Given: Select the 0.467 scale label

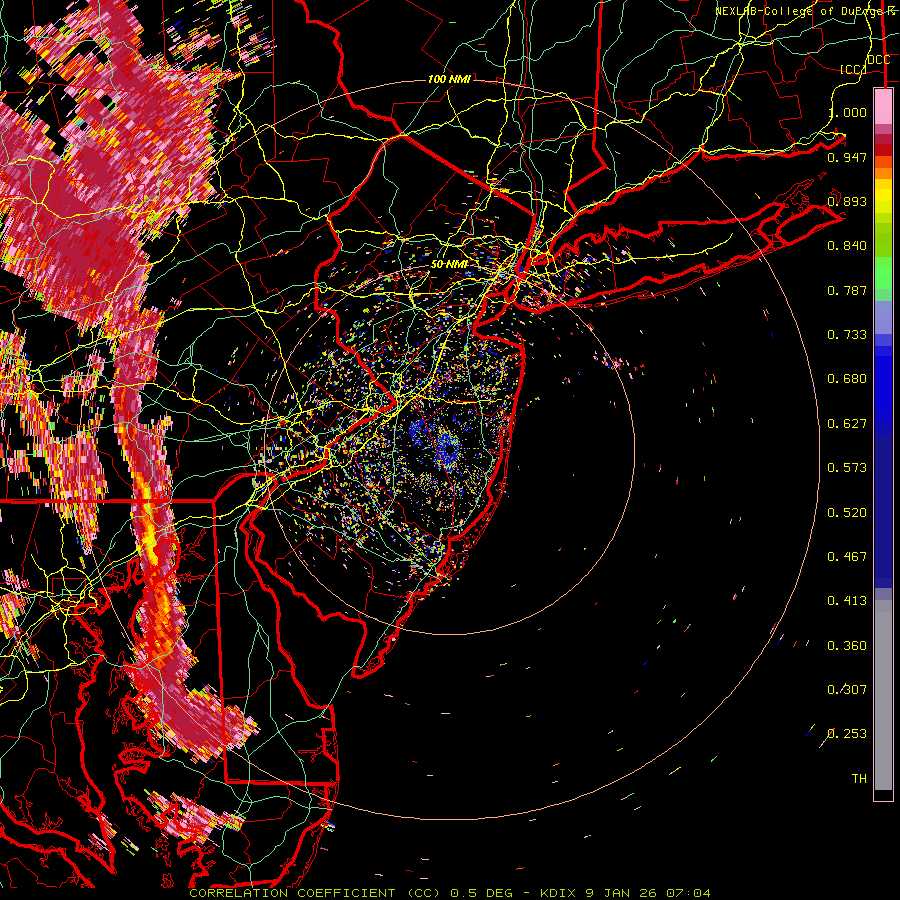Looking at the screenshot, I should (x=847, y=557).
